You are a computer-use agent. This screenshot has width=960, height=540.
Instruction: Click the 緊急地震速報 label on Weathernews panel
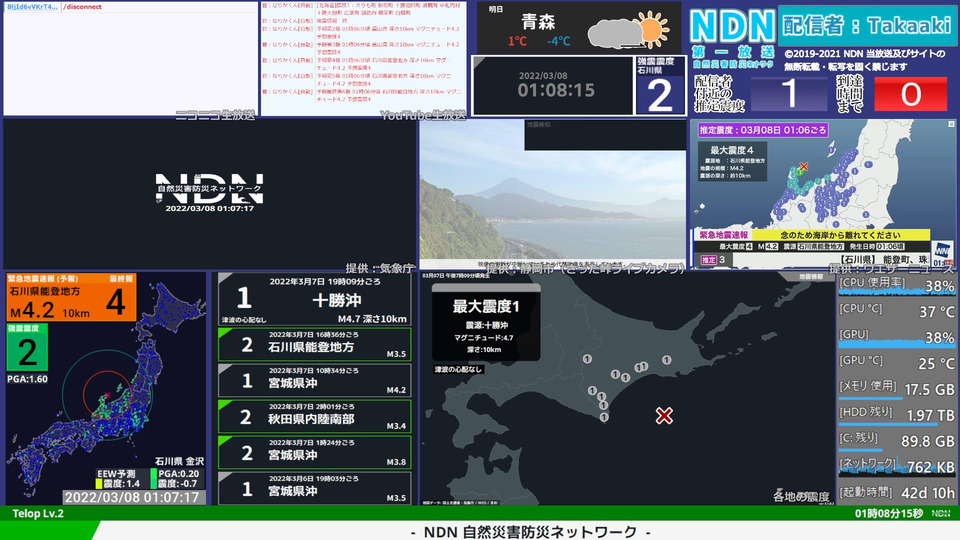[x=724, y=235]
